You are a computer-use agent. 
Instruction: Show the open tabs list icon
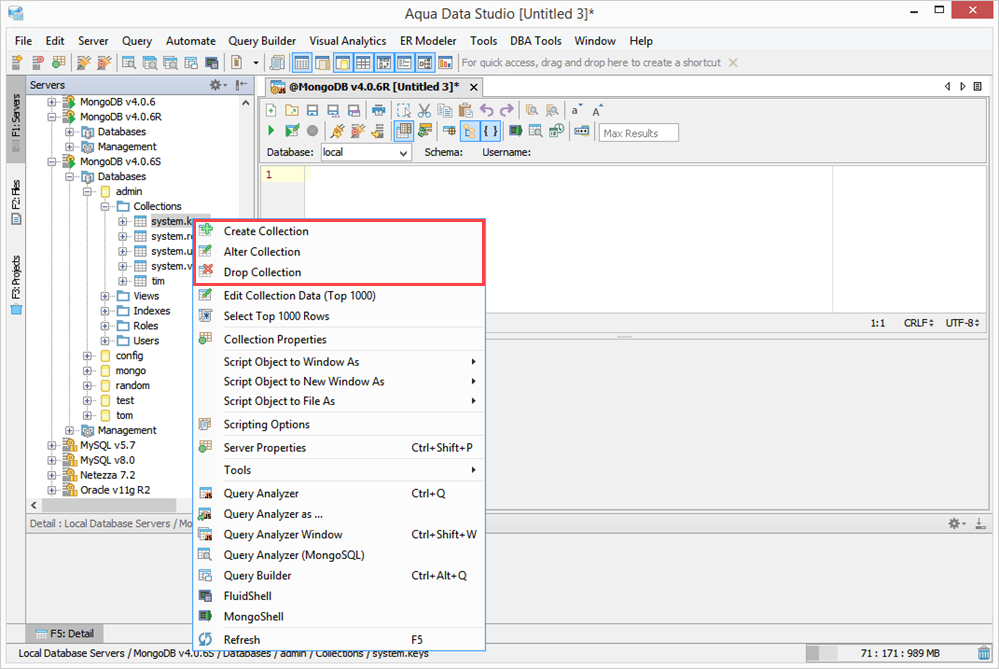click(978, 86)
